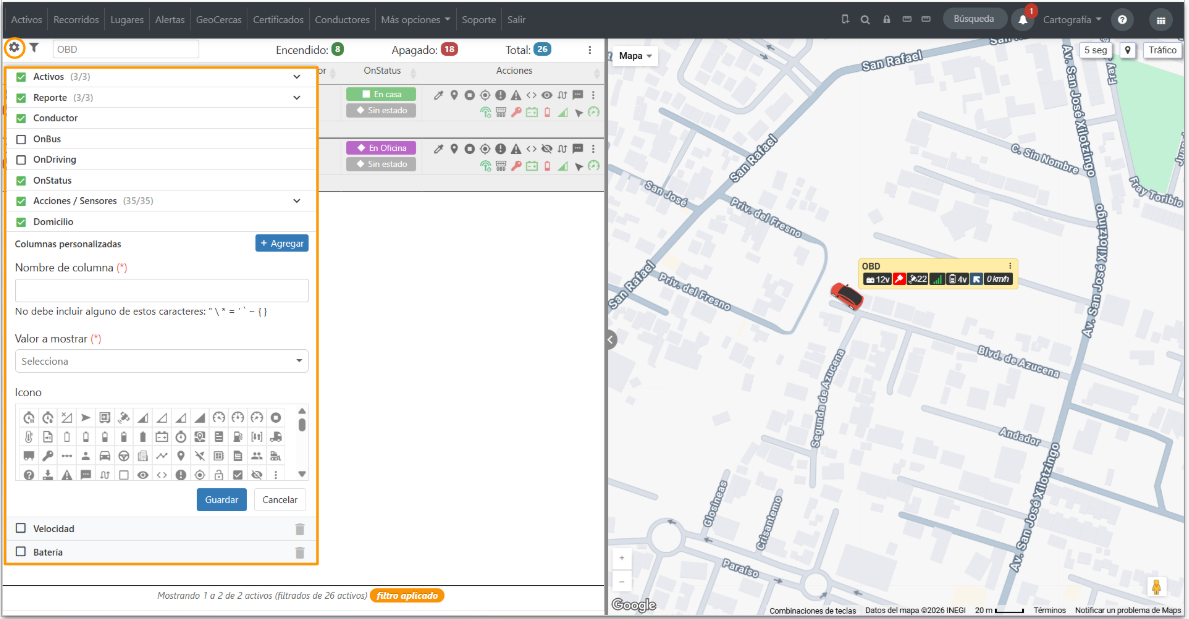Viewport: 1189px width, 619px height.
Task: Delete the Velocidad custom column
Action: [x=300, y=529]
